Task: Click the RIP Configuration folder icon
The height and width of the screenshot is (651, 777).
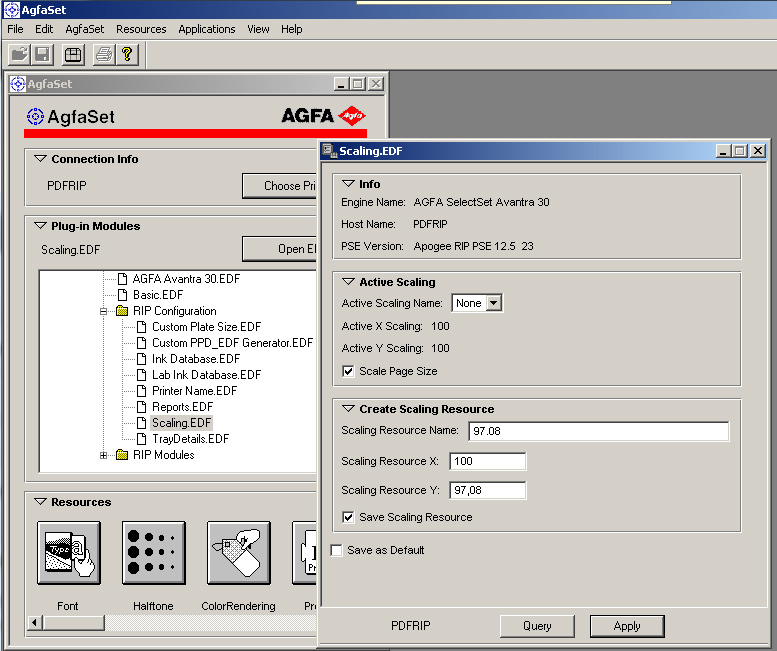Action: [122, 311]
